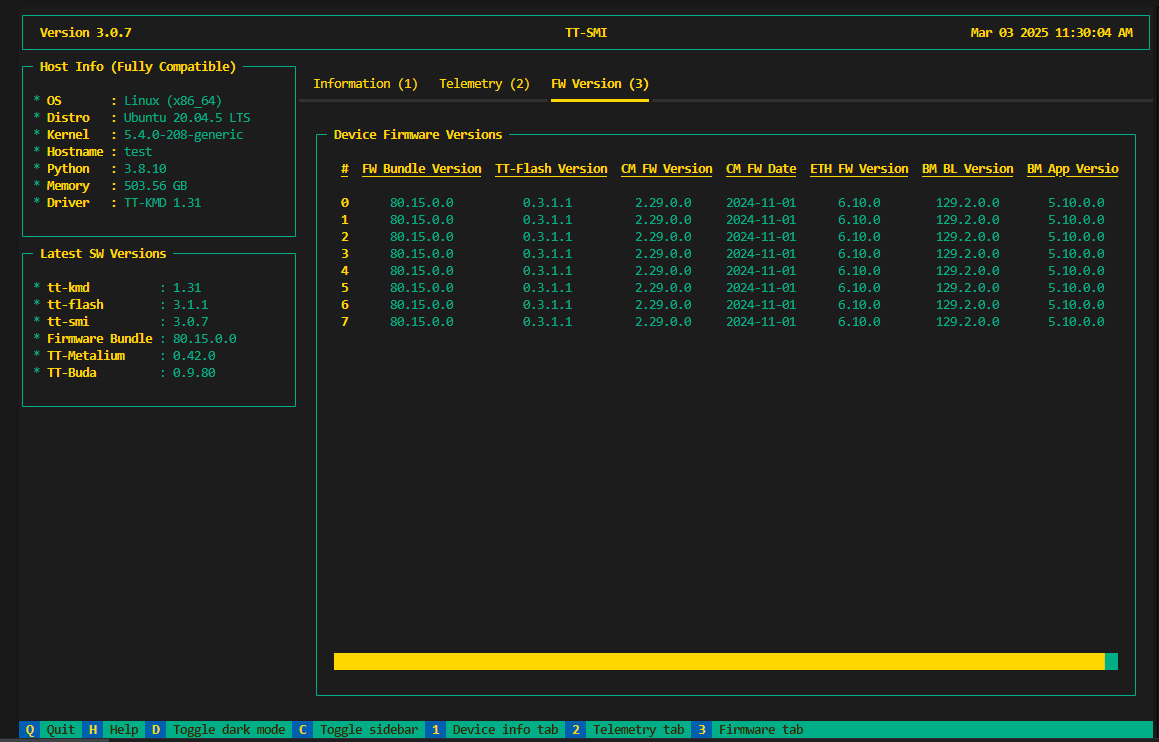Viewport: 1159px width, 742px height.
Task: Select the FW Version (3) tab
Action: (x=599, y=84)
